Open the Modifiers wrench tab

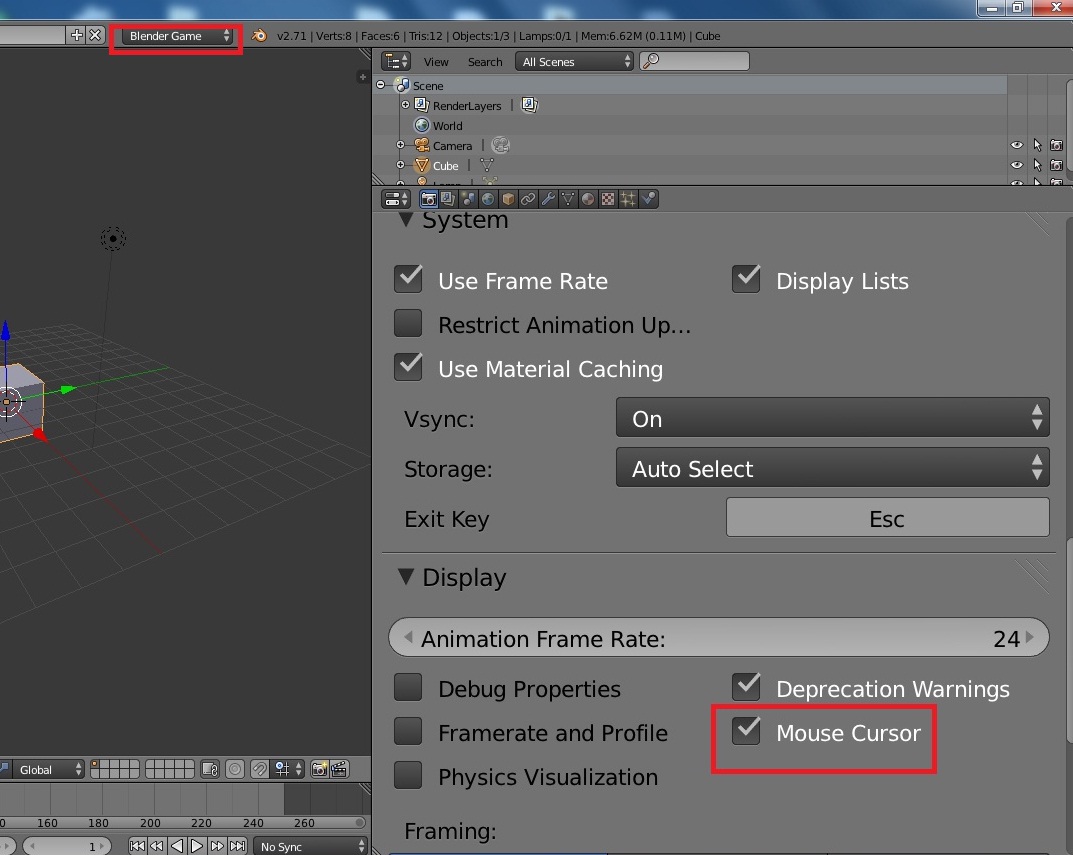pos(547,199)
